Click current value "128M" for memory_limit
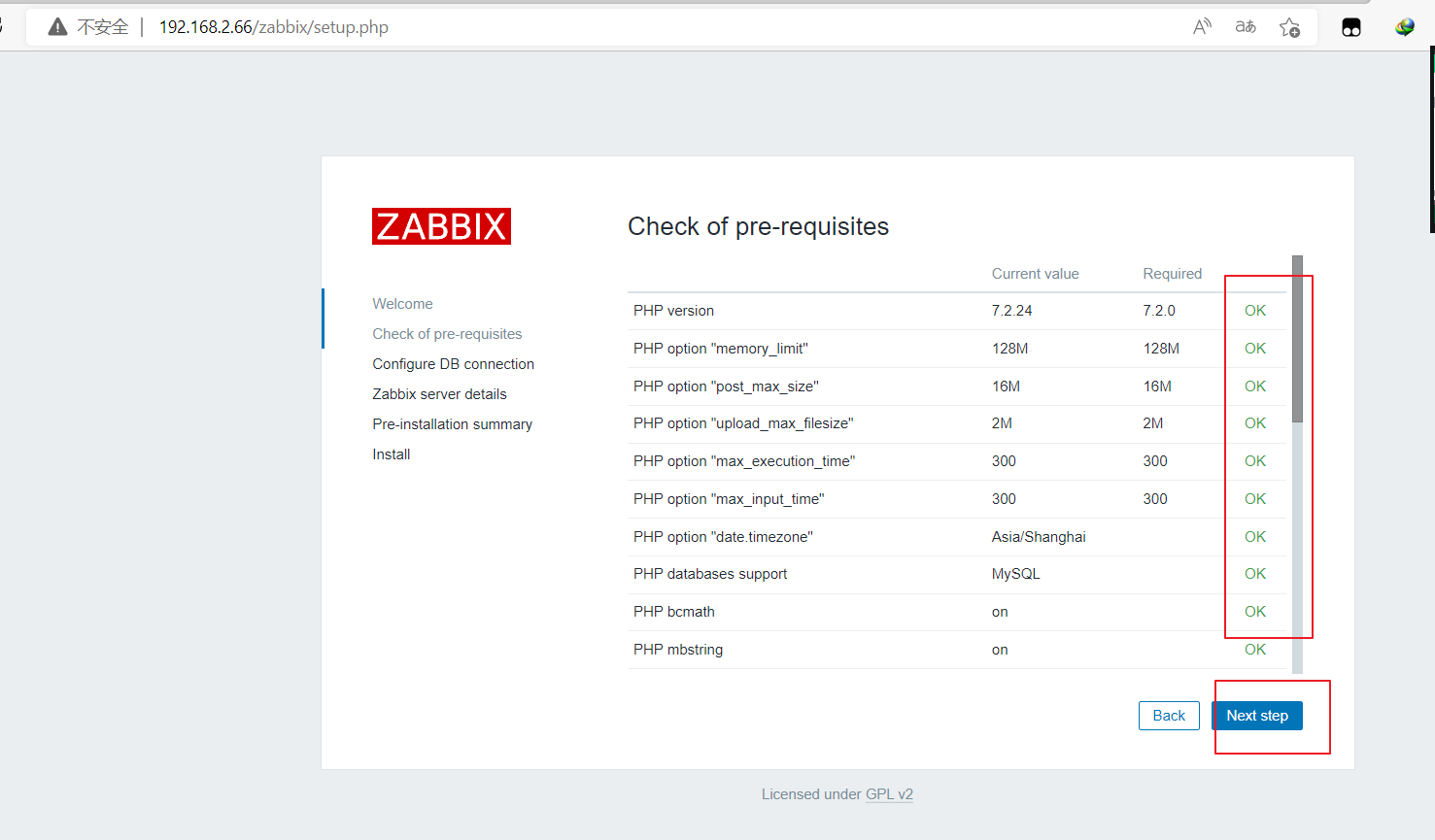1435x840 pixels. pos(1009,349)
